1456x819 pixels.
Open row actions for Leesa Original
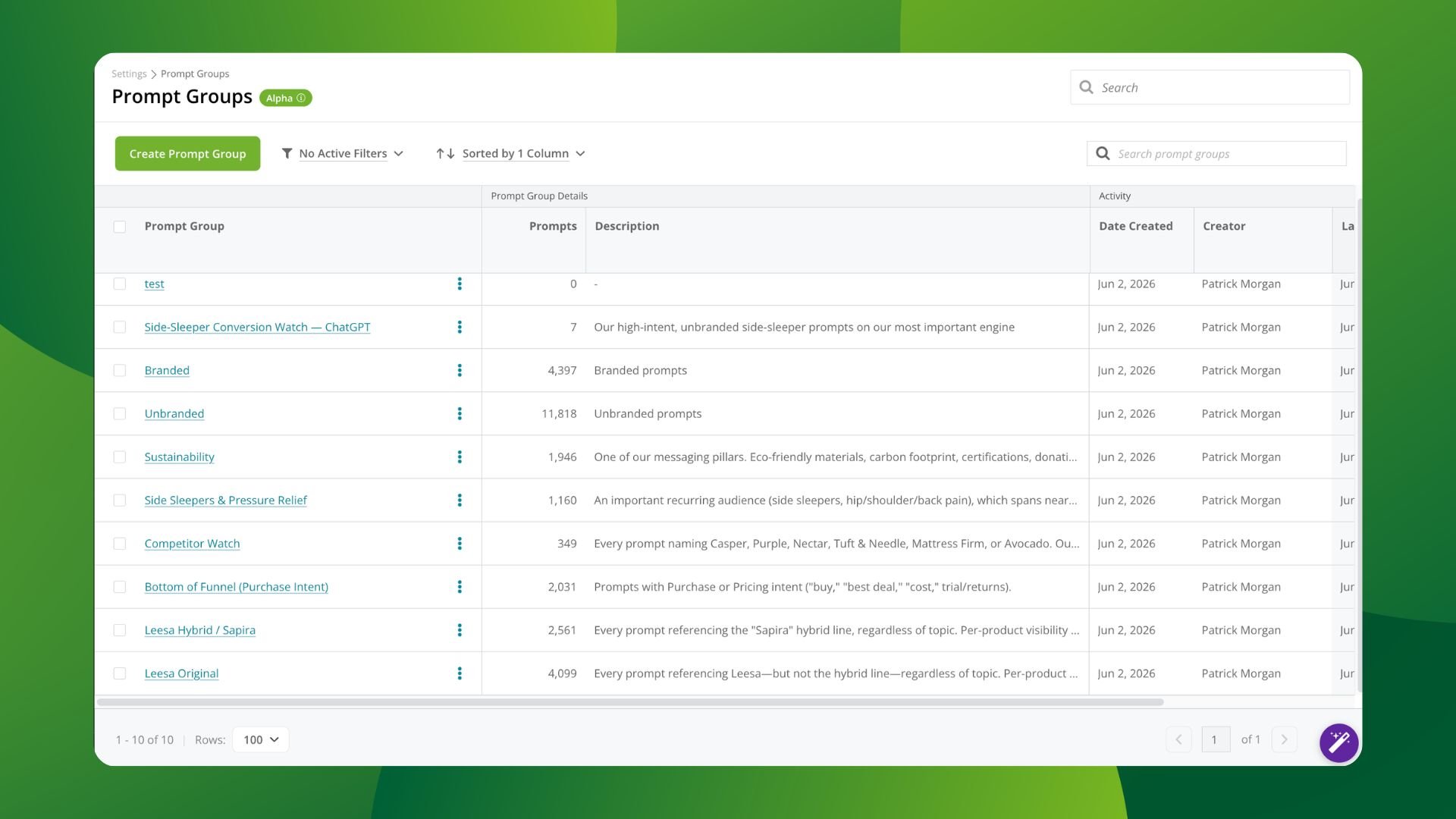coord(460,673)
